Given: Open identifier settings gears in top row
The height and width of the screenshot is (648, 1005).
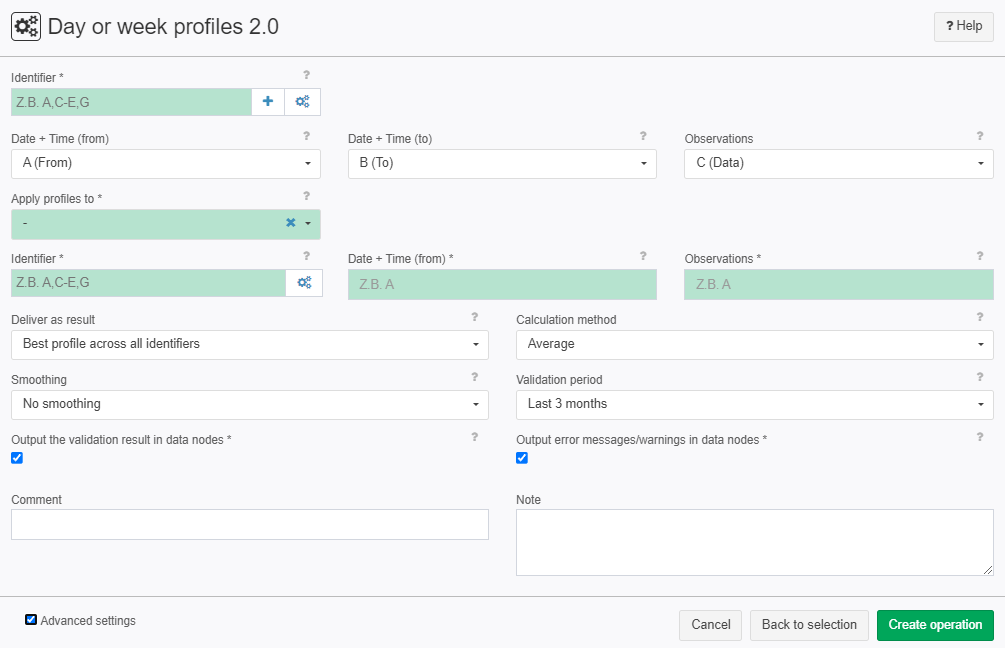Looking at the screenshot, I should pyautogui.click(x=303, y=101).
